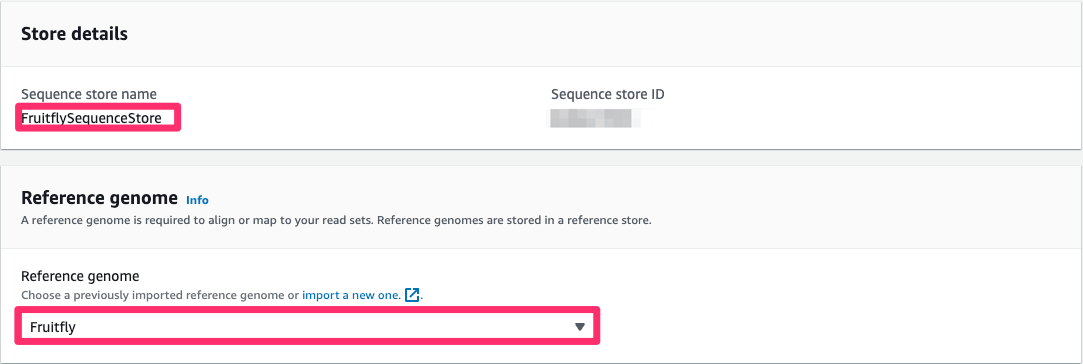Open the Info link next to Reference genome

tap(197, 200)
